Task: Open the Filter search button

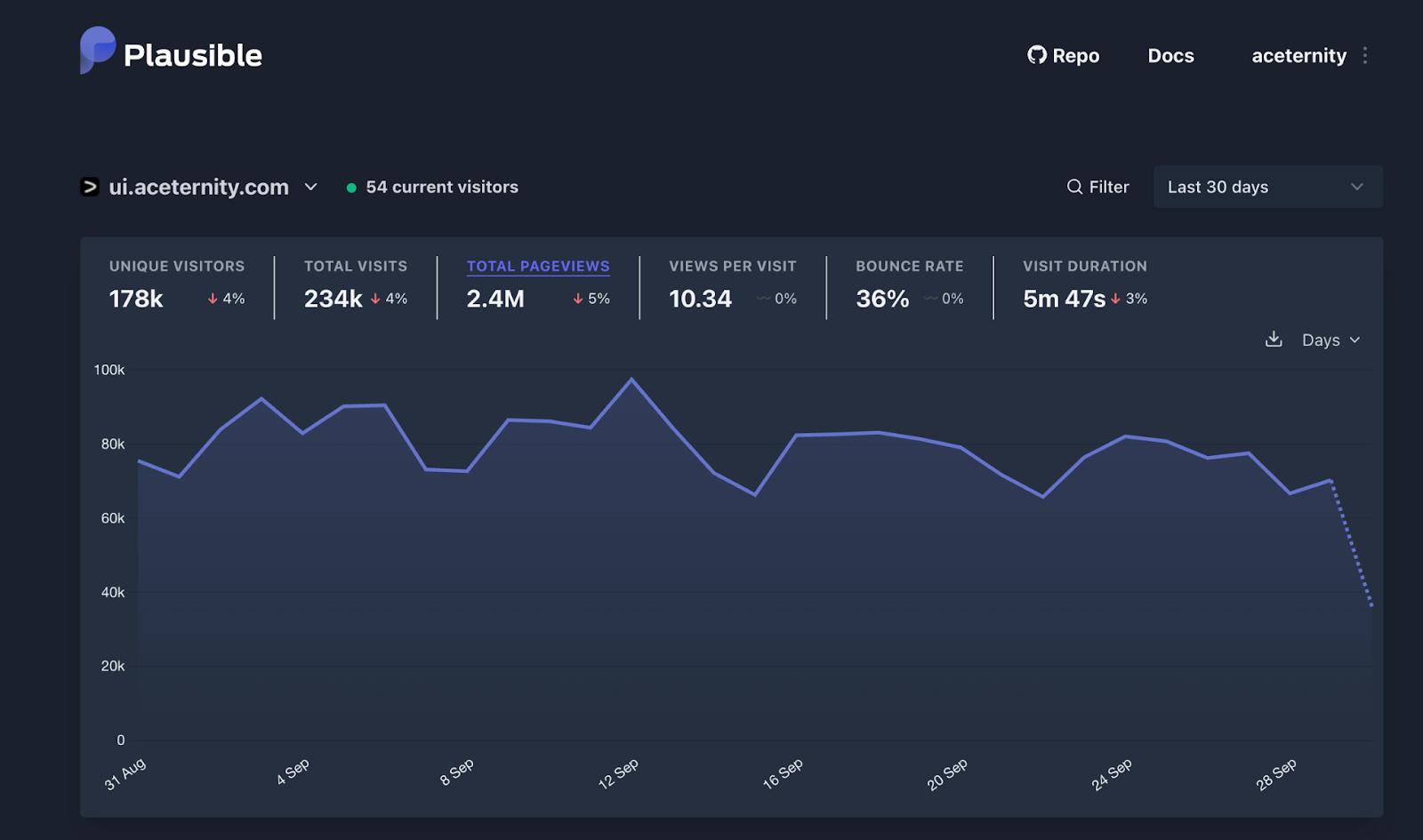Action: point(1098,187)
